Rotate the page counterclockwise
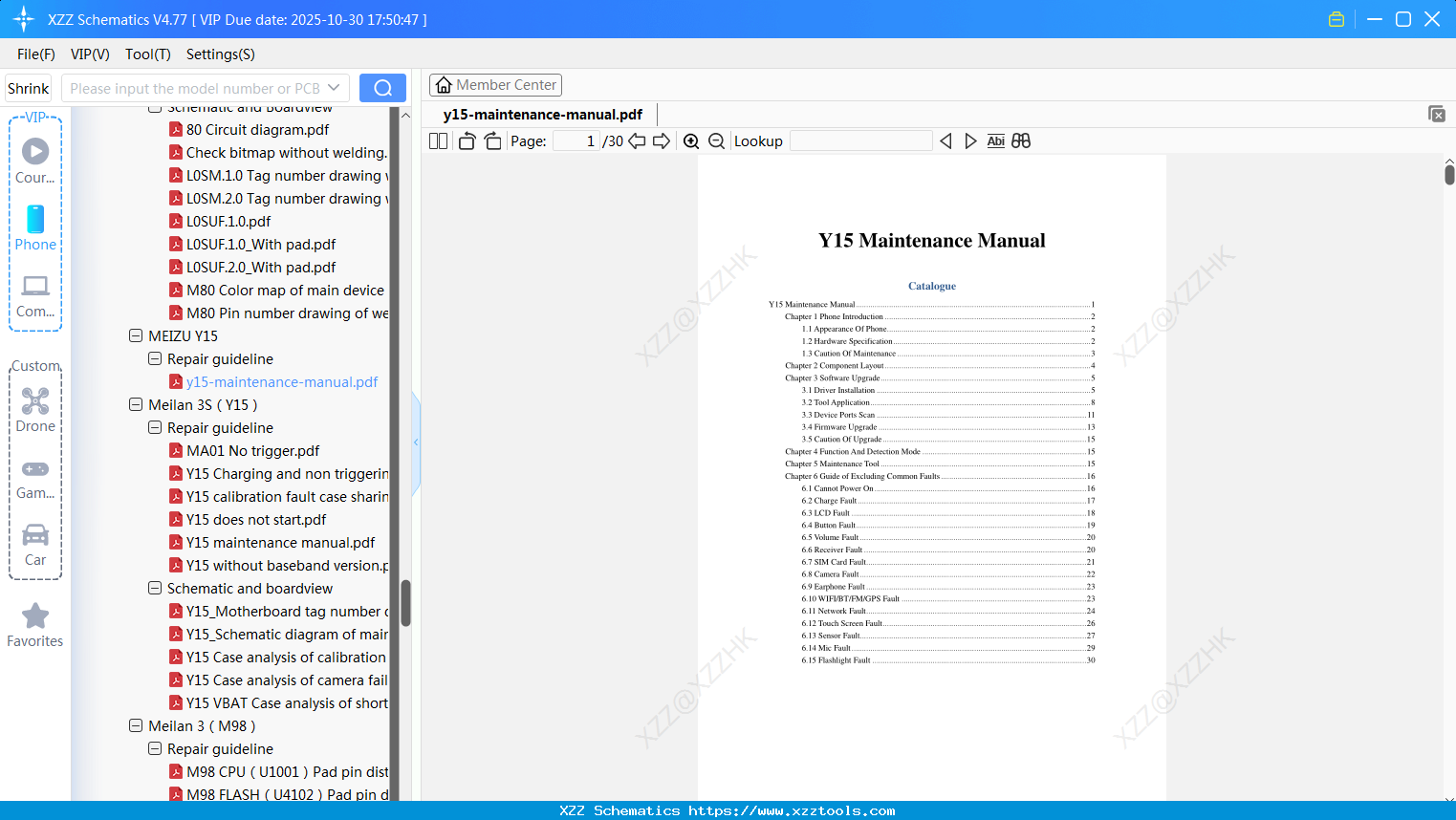 (x=467, y=141)
